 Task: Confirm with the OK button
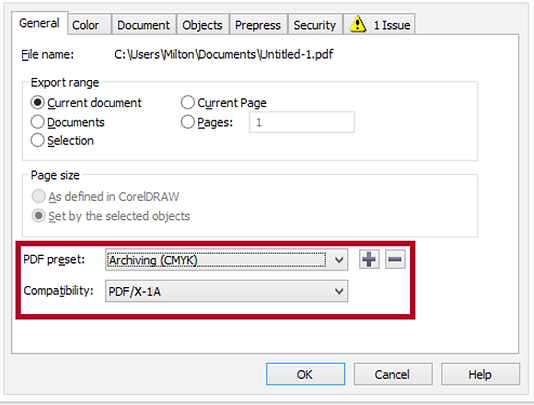(305, 374)
